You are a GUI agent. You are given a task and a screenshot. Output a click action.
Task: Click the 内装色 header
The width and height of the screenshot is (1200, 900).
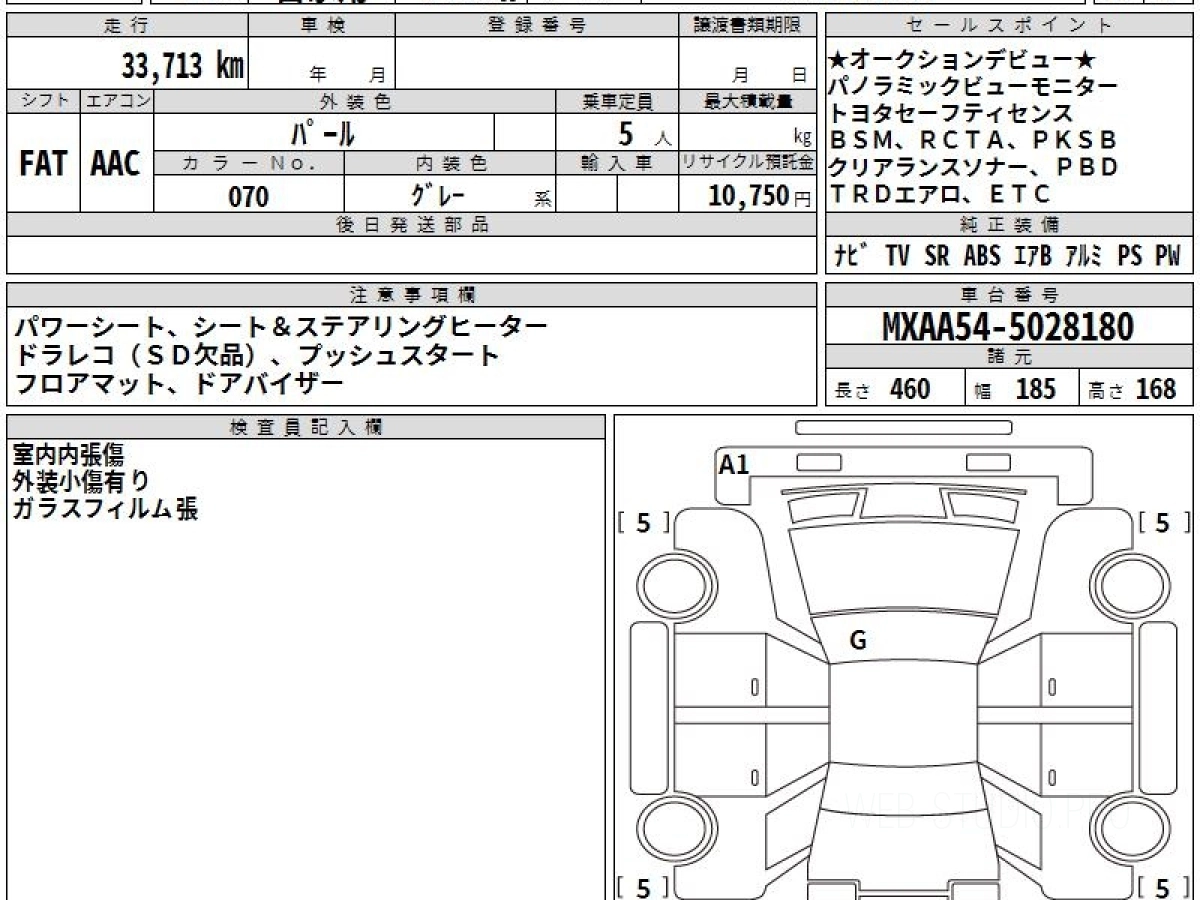tap(450, 163)
